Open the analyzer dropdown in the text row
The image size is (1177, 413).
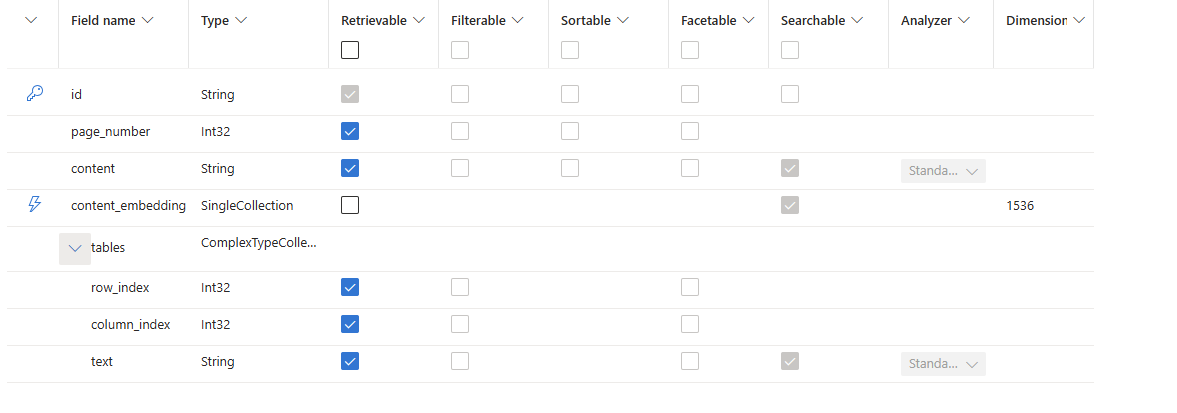[x=943, y=364]
